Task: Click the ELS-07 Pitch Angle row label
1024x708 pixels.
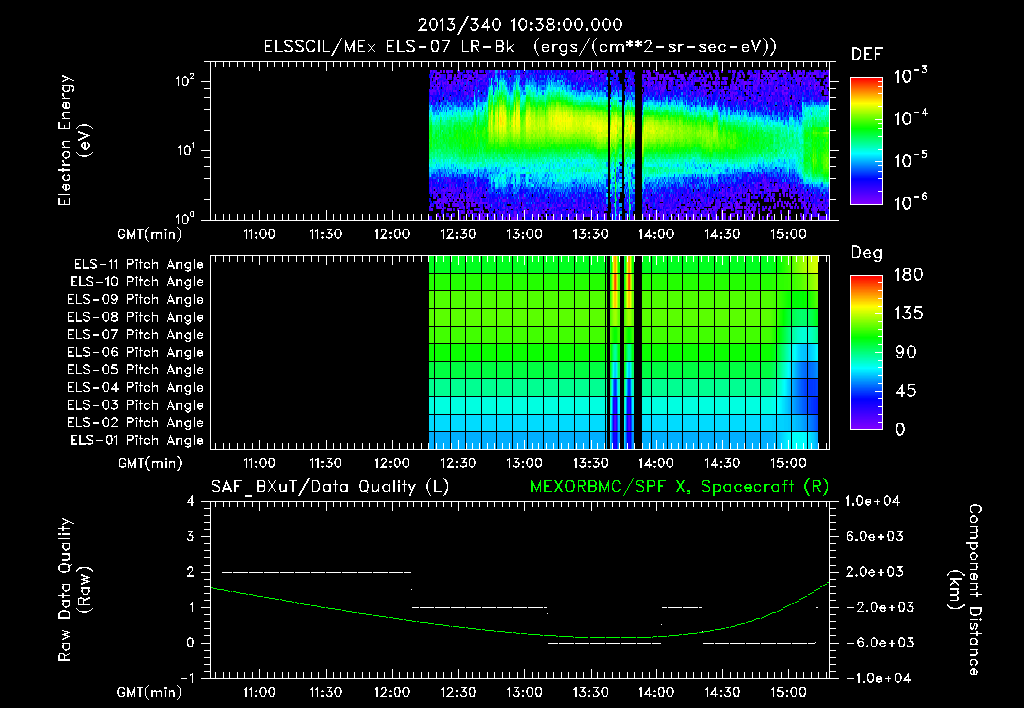Action: (x=135, y=334)
